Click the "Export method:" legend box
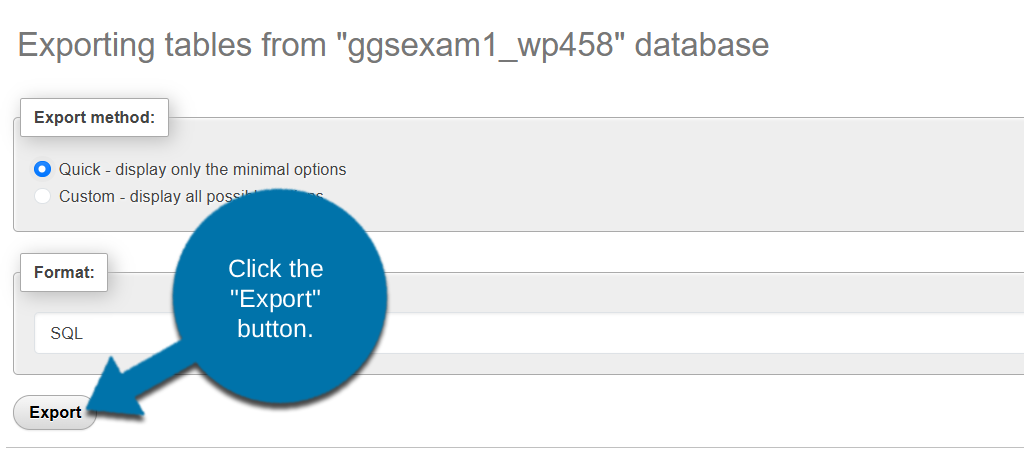 (x=94, y=117)
